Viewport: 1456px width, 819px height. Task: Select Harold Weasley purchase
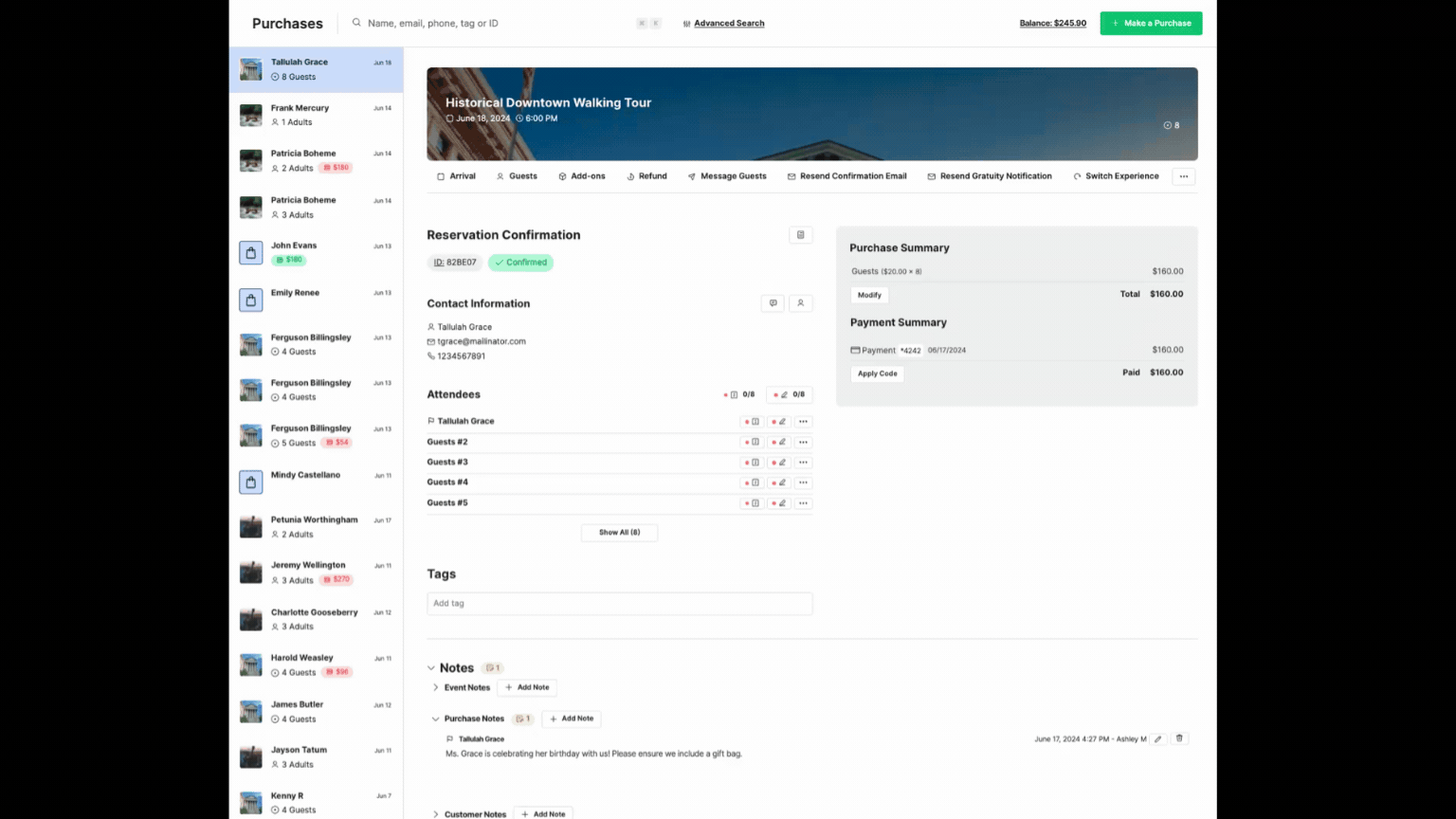pos(317,665)
